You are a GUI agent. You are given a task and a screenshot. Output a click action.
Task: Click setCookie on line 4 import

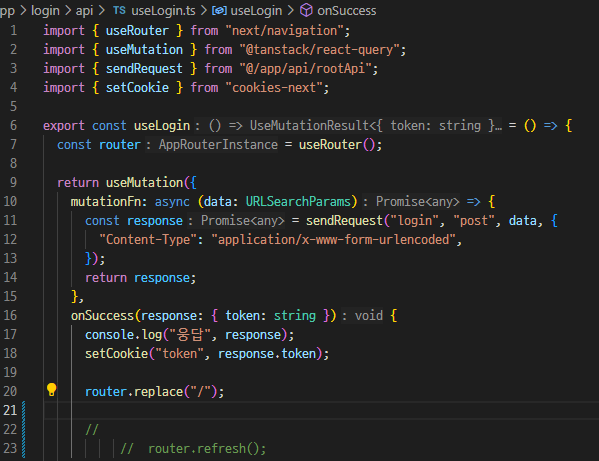(137, 88)
